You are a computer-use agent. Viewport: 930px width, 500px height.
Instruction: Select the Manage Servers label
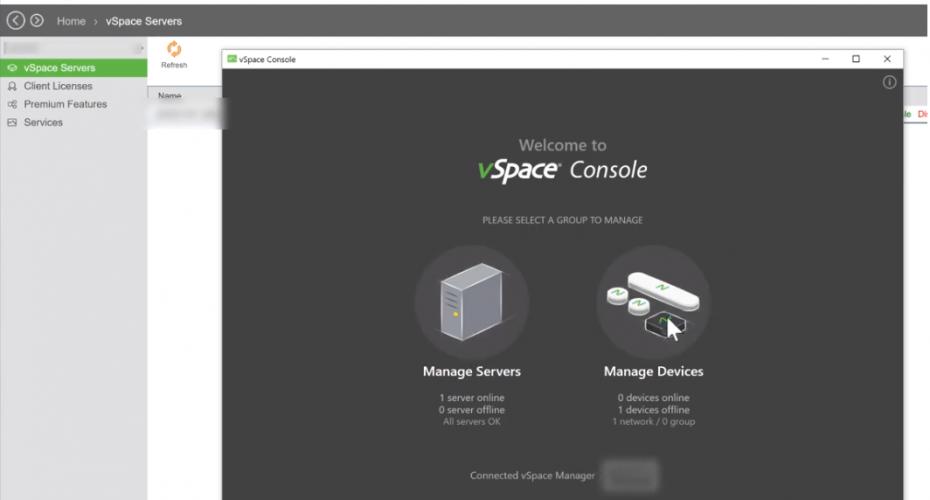pos(472,371)
